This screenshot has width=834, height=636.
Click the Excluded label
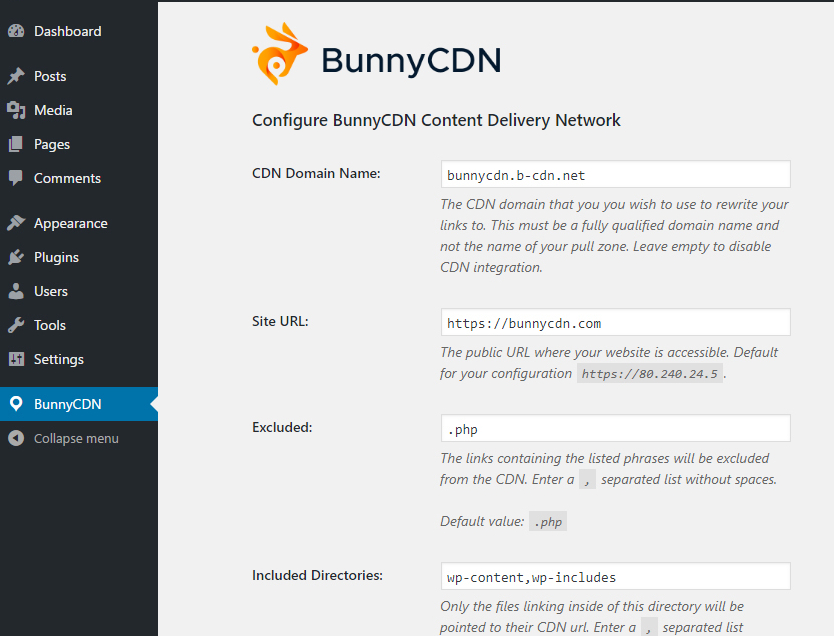point(282,427)
